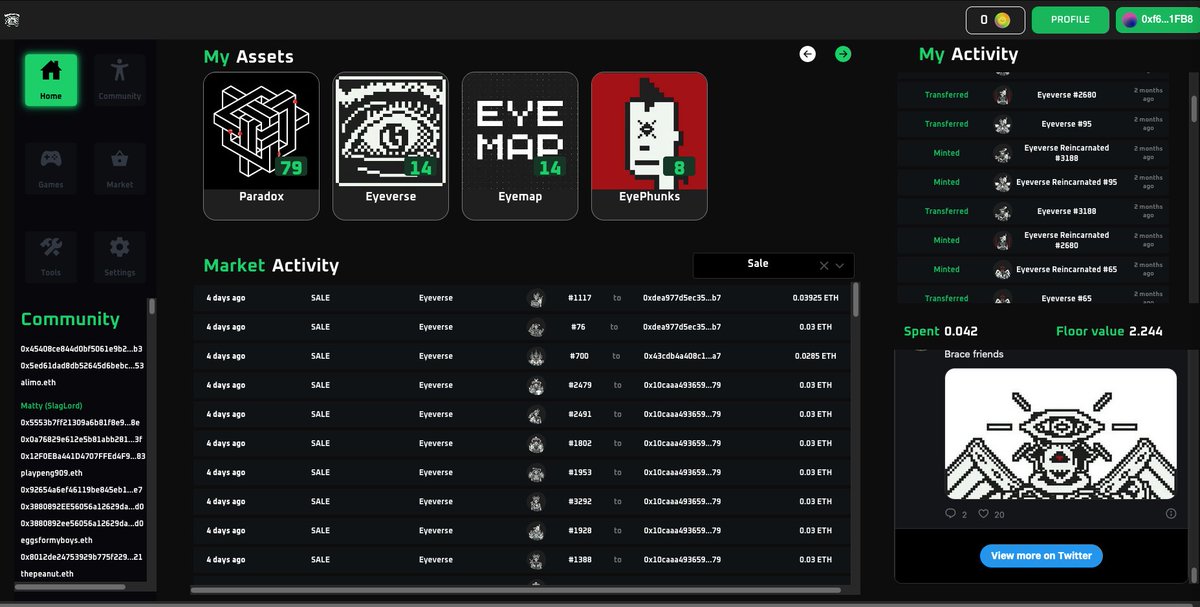This screenshot has width=1200, height=607.
Task: Click NFT avatar in sale row #700
Action: (x=536, y=356)
